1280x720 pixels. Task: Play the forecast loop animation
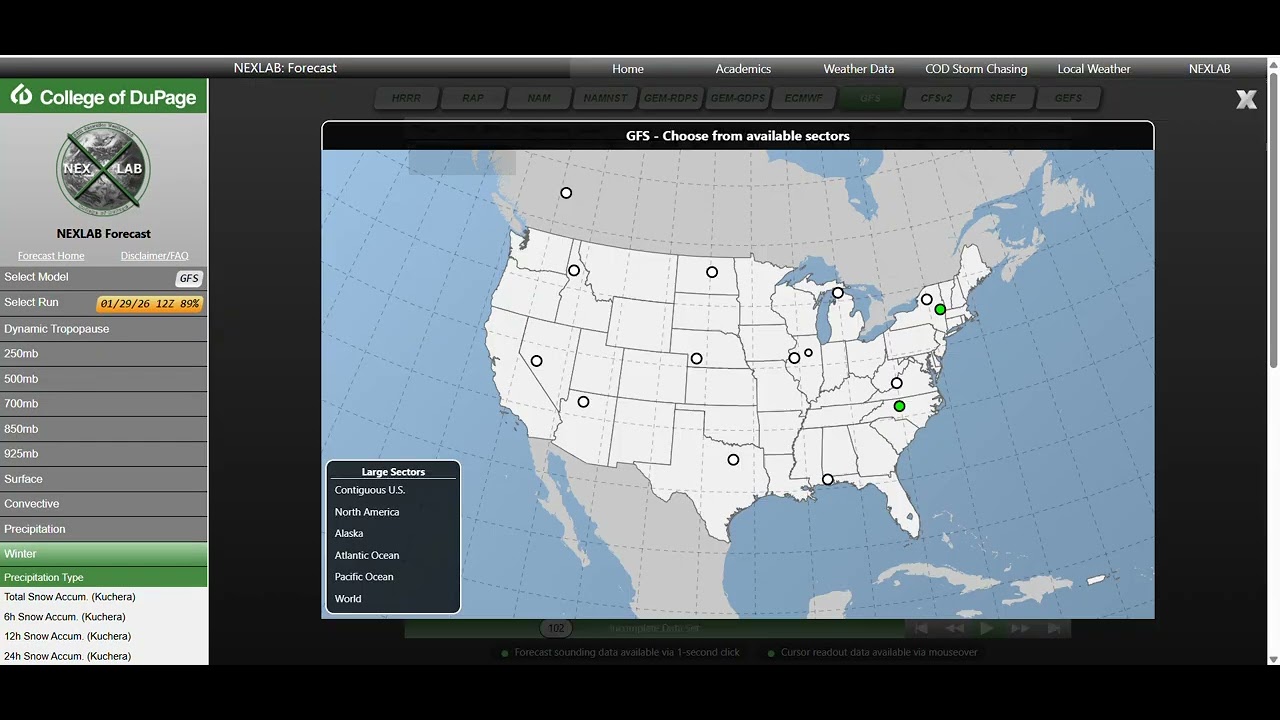click(987, 628)
